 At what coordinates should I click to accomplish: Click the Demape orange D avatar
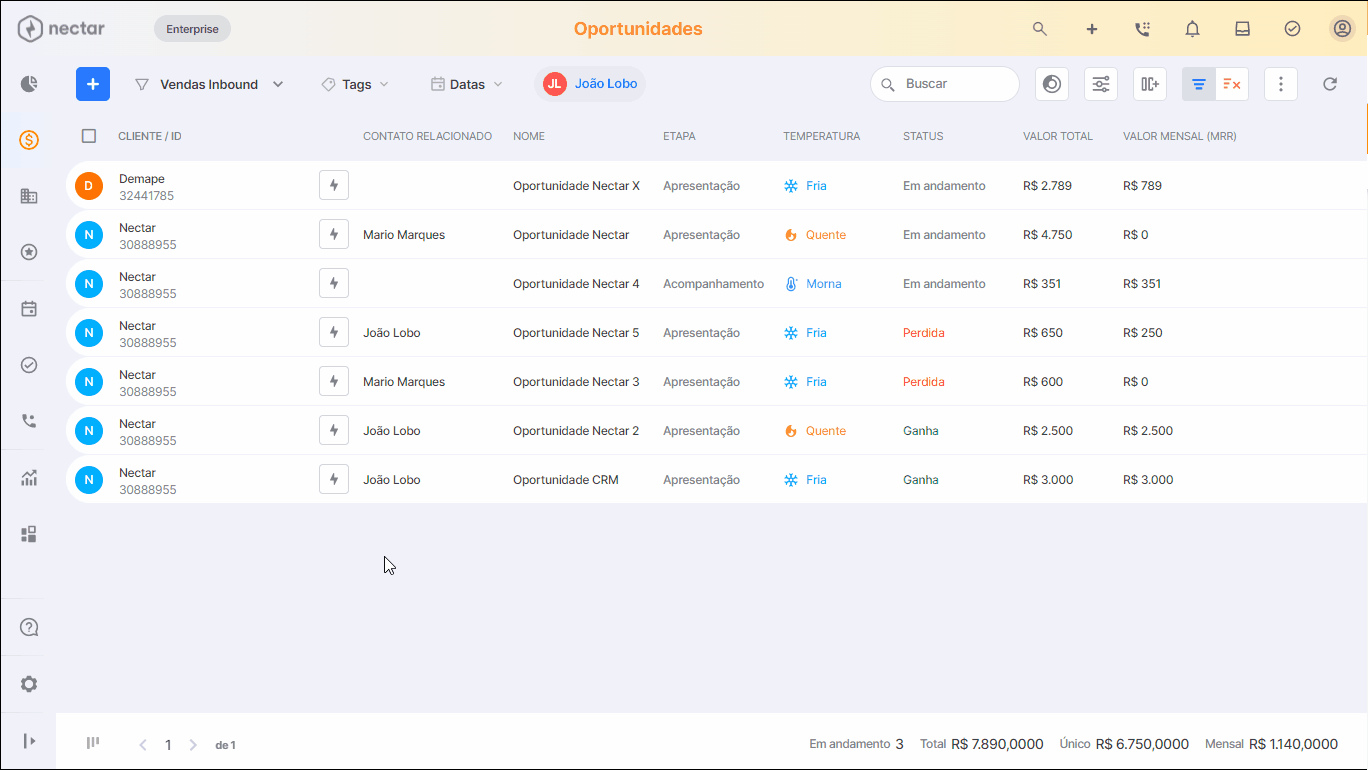click(x=89, y=185)
